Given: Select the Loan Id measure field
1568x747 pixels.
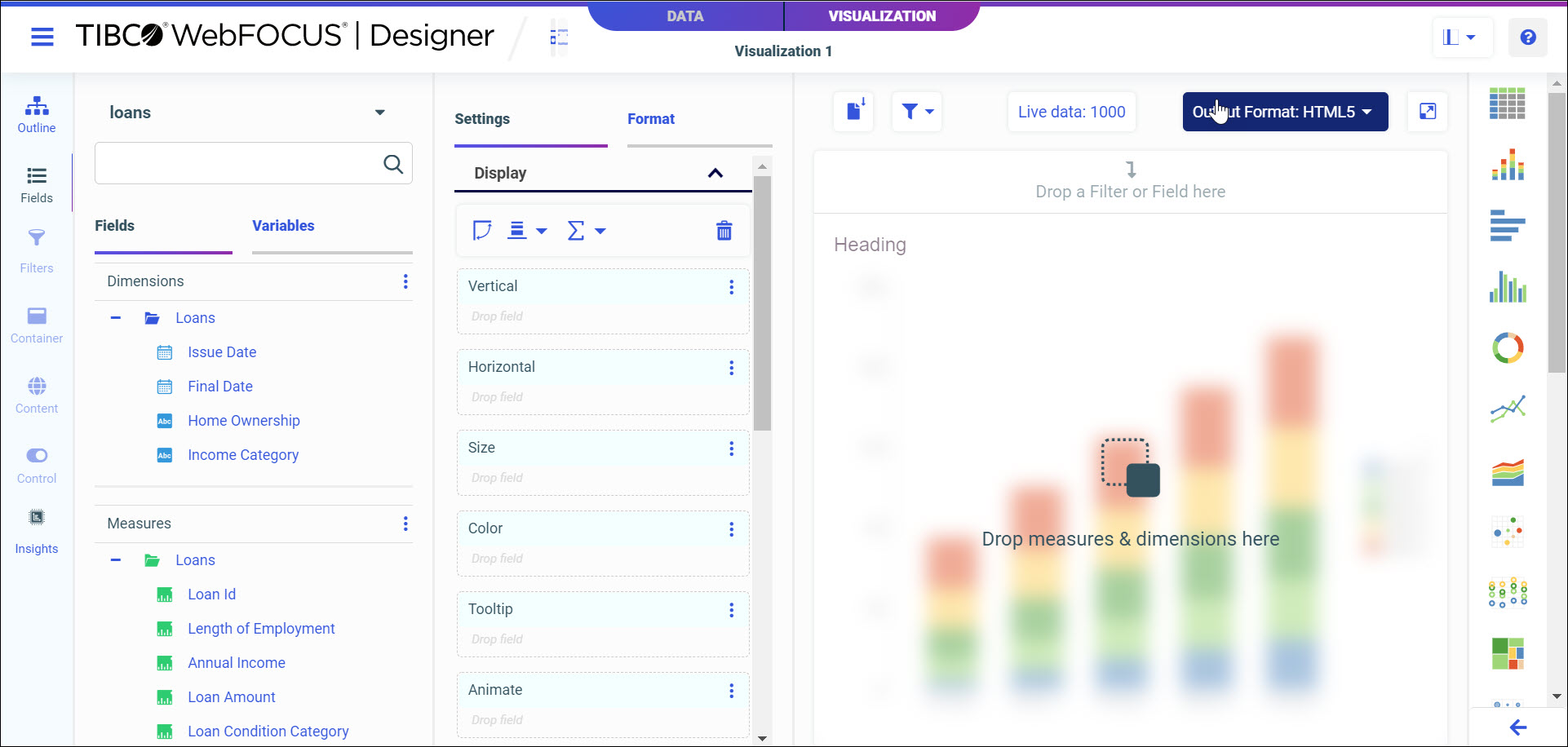Looking at the screenshot, I should coord(211,595).
